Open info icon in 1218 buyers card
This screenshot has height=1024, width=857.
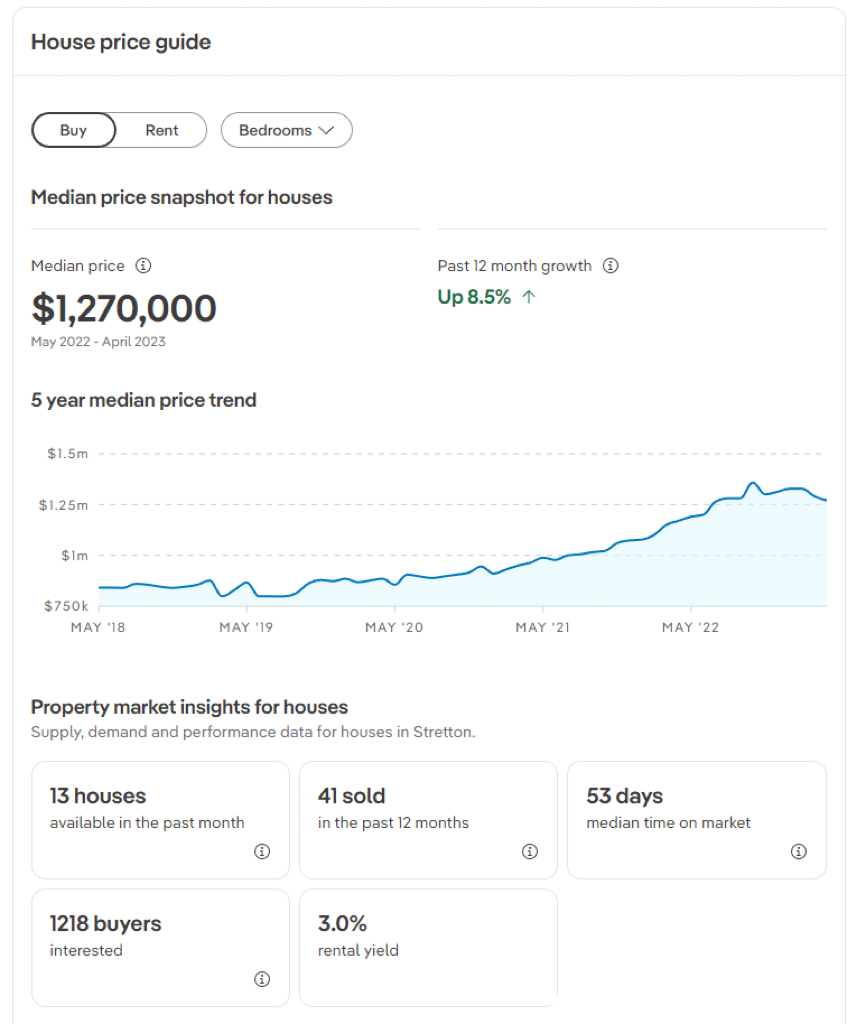[x=262, y=979]
